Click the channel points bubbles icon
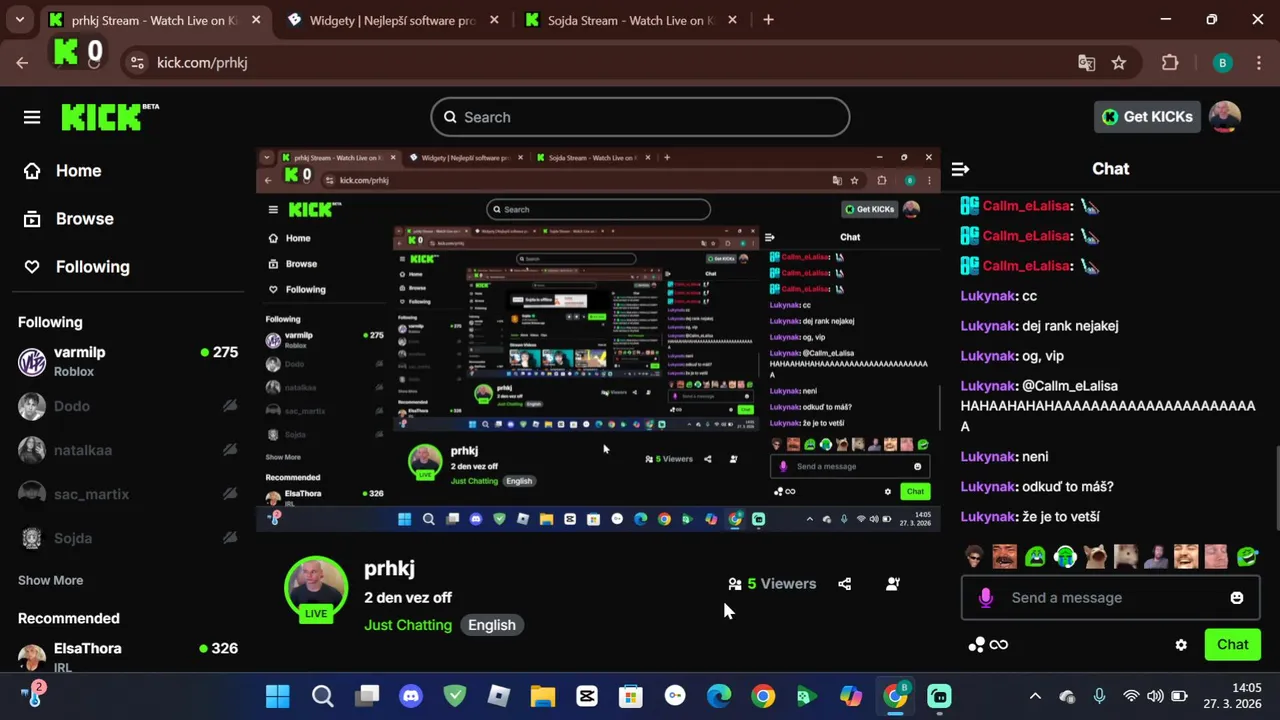 click(976, 645)
